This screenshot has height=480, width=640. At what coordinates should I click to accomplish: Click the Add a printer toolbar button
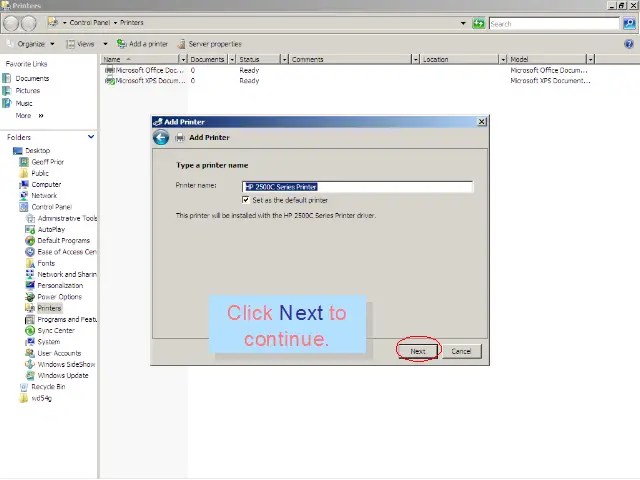pyautogui.click(x=142, y=44)
